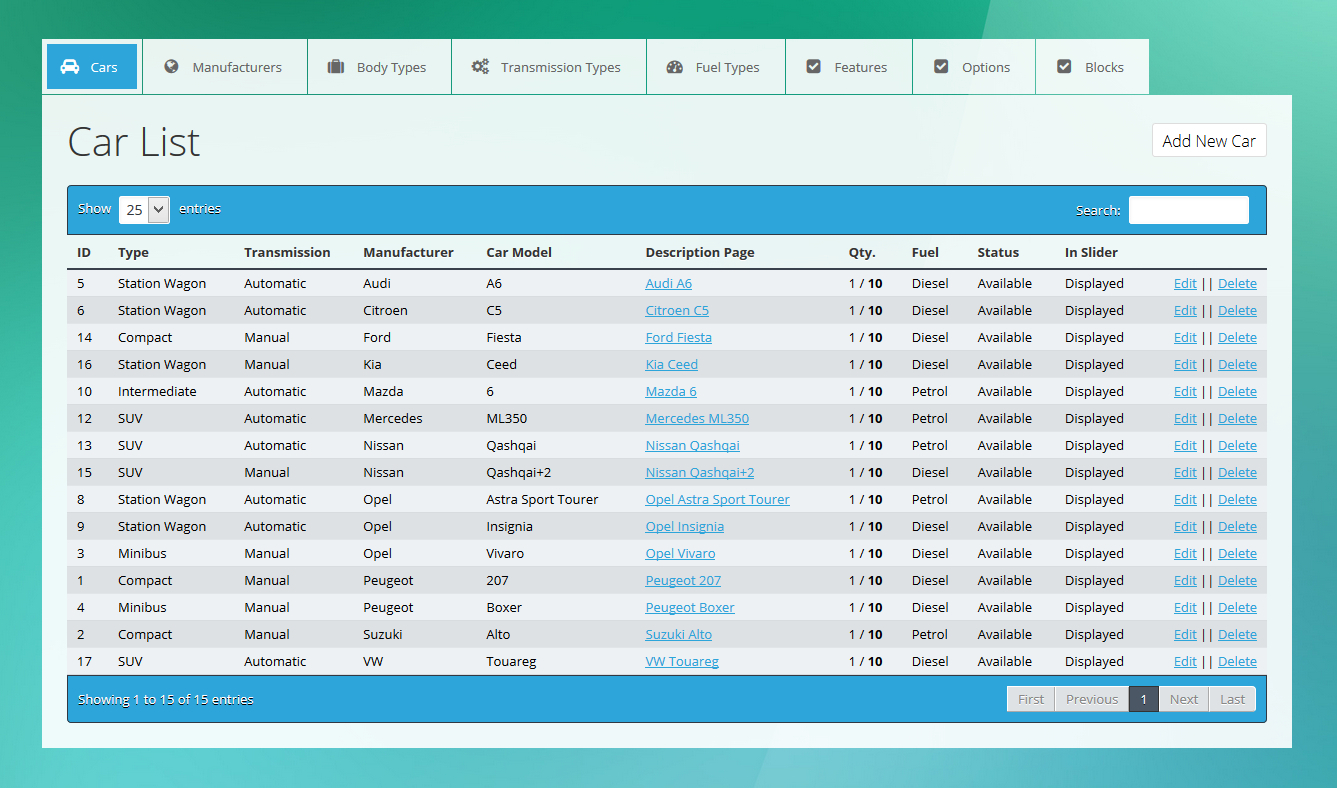Screen dimensions: 1337x788
Task: Open the Transmission Types tab
Action: tap(549, 67)
